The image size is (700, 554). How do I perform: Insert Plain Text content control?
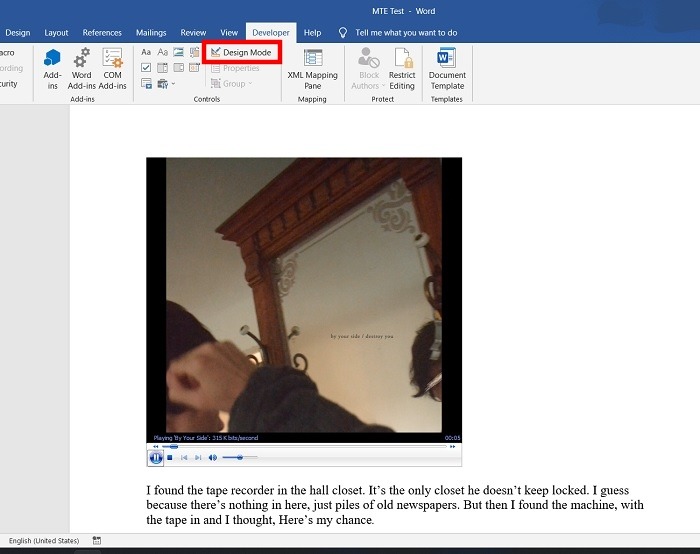point(162,52)
